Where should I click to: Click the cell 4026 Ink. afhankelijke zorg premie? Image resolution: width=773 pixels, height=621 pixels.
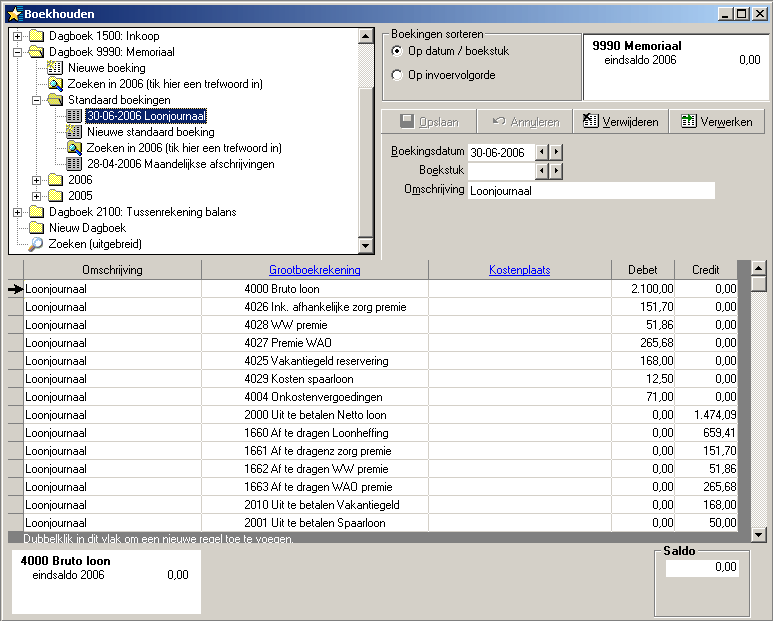coord(315,307)
